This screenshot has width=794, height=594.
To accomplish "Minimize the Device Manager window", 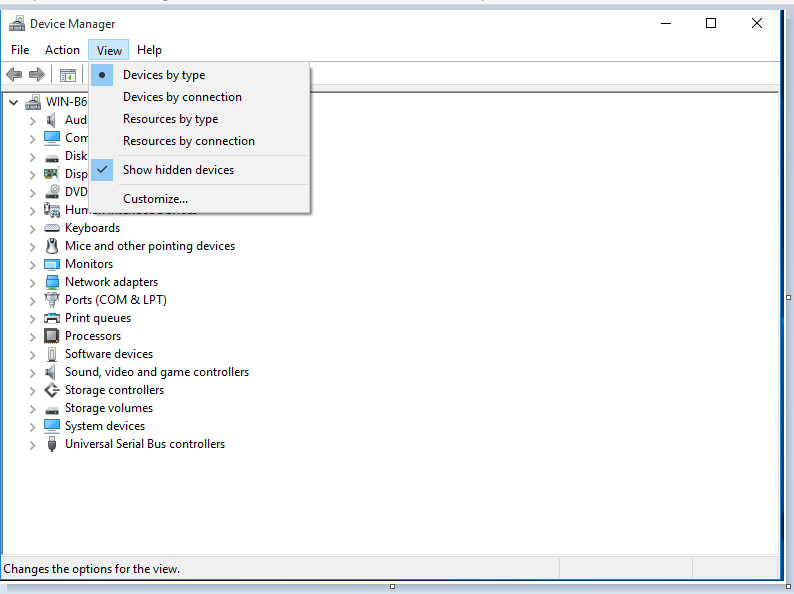I will coord(666,23).
